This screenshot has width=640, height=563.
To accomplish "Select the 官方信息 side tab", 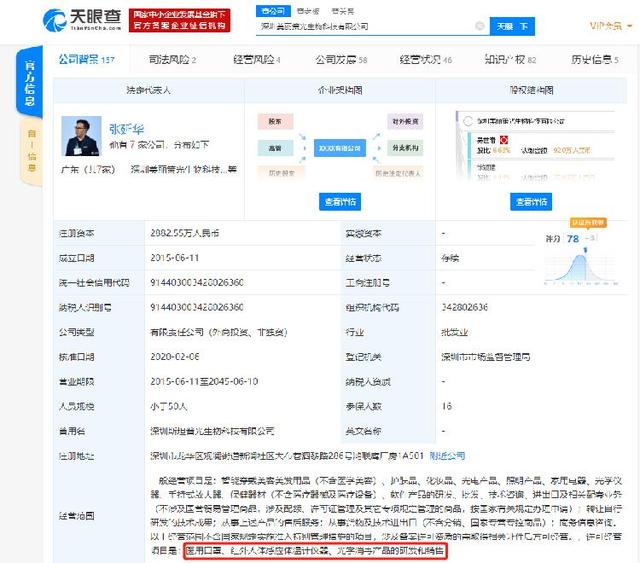I will pos(29,83).
